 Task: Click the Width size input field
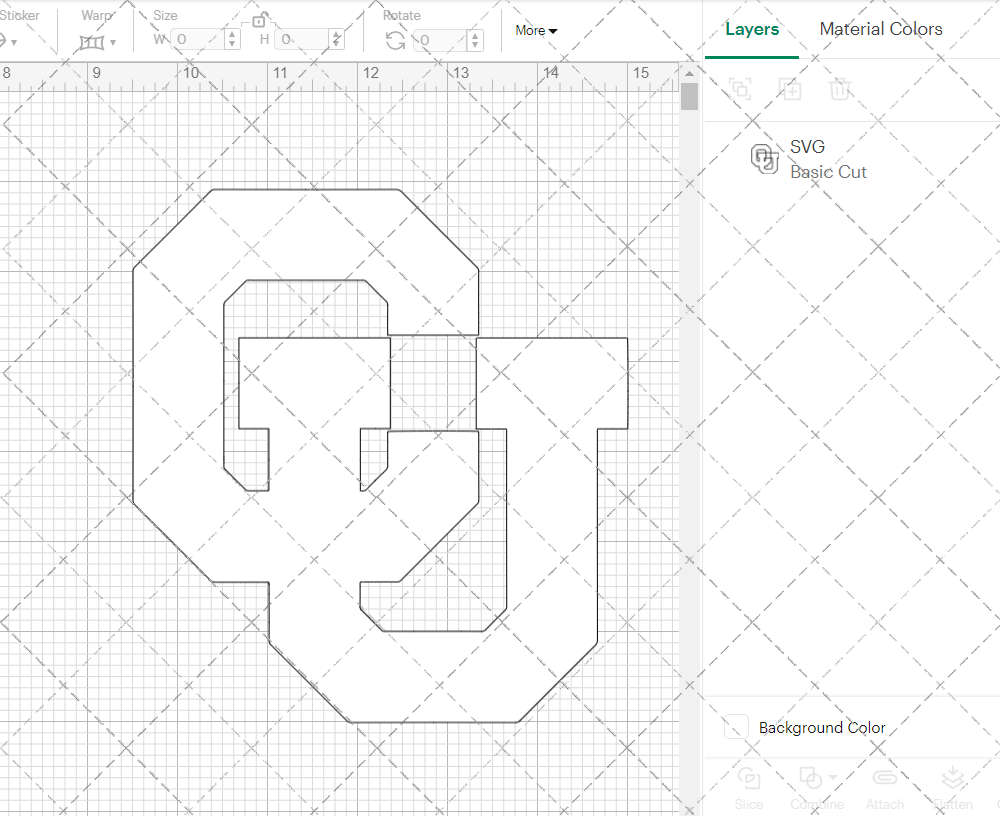pos(198,40)
